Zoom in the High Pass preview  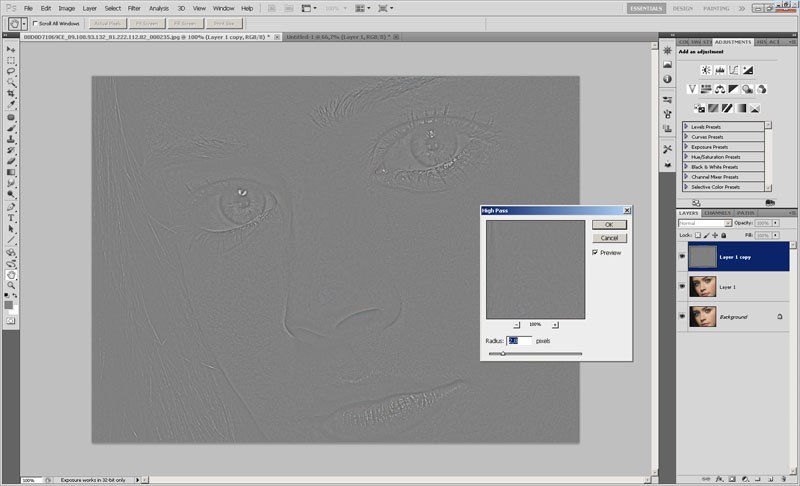coord(555,325)
